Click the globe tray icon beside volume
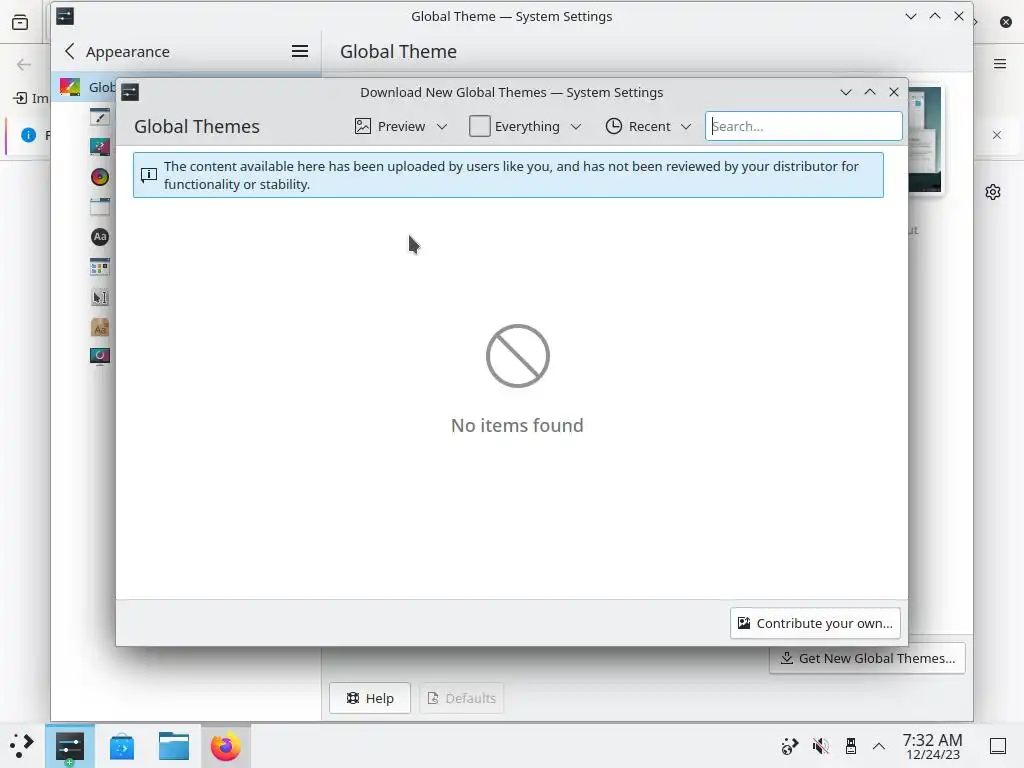The width and height of the screenshot is (1024, 768). coord(790,746)
